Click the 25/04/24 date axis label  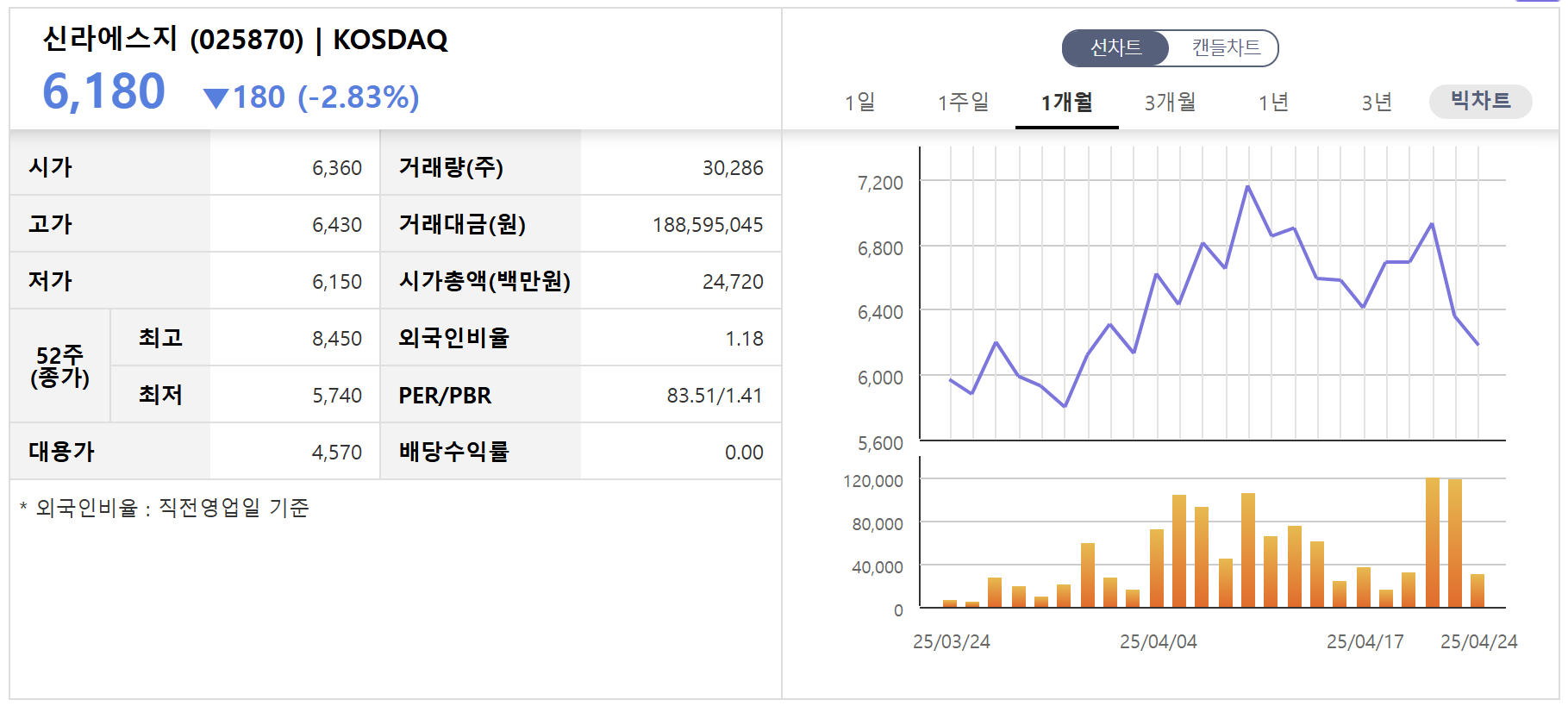[1479, 641]
